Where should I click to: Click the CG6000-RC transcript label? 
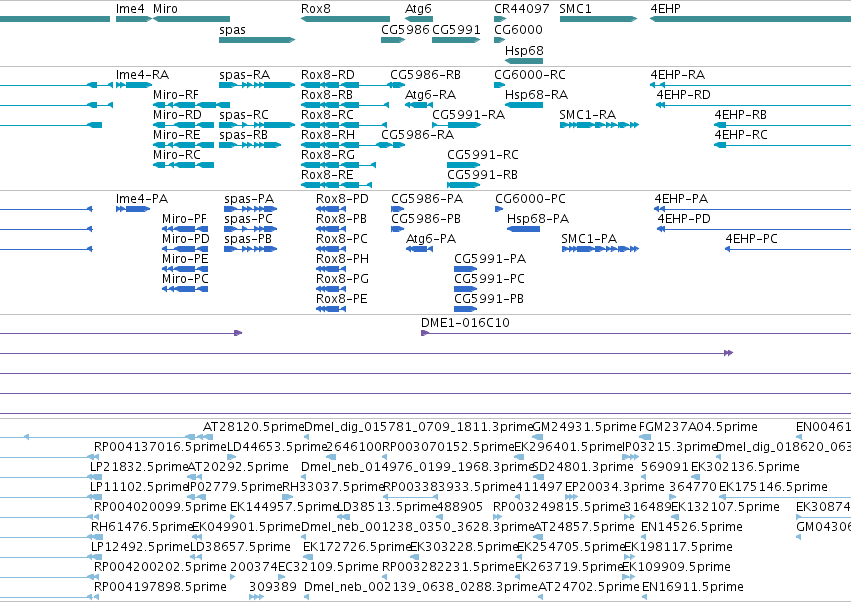530,75
